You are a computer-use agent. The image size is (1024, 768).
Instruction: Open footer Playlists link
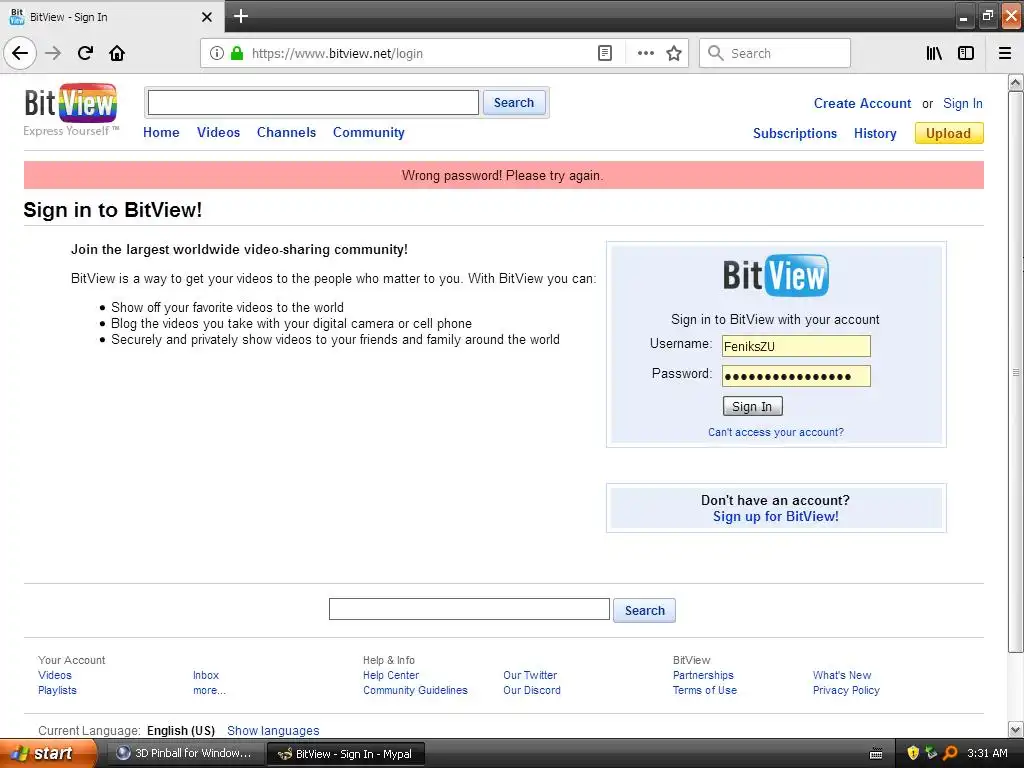[x=57, y=690]
